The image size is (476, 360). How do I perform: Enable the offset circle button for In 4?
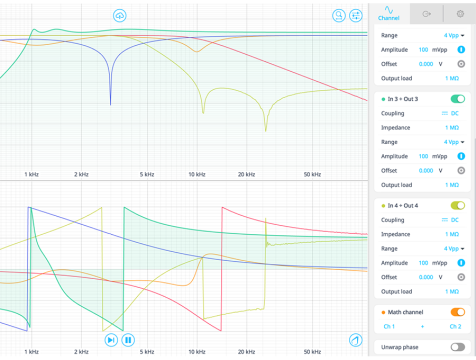461,277
